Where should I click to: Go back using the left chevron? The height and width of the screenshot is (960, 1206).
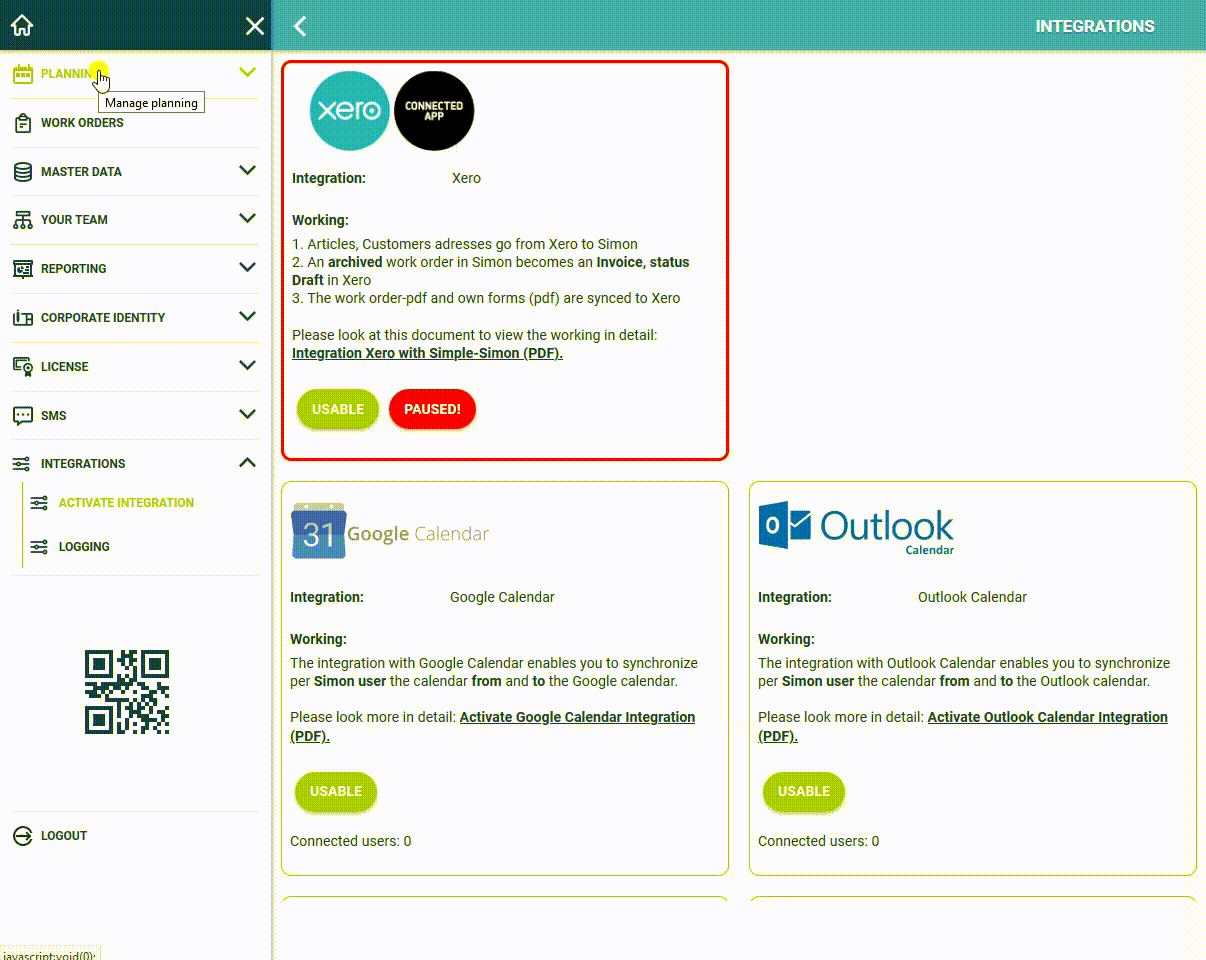[x=299, y=26]
